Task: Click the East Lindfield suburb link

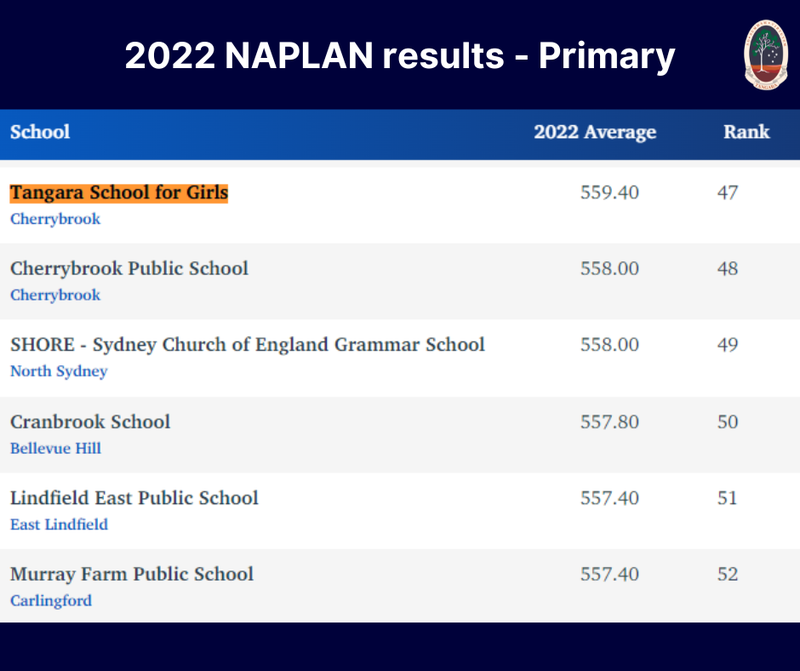Action: pos(59,524)
